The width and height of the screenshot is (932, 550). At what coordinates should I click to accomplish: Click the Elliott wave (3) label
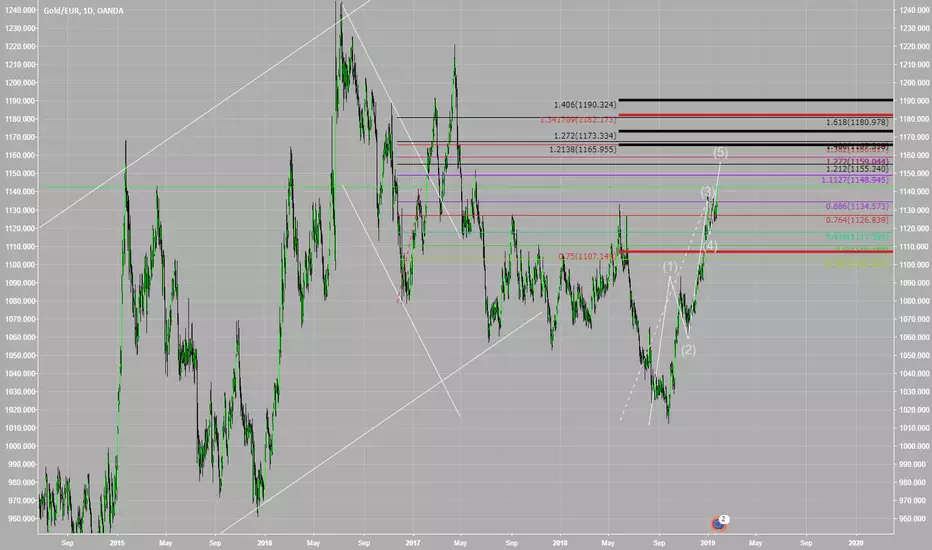pyautogui.click(x=707, y=191)
